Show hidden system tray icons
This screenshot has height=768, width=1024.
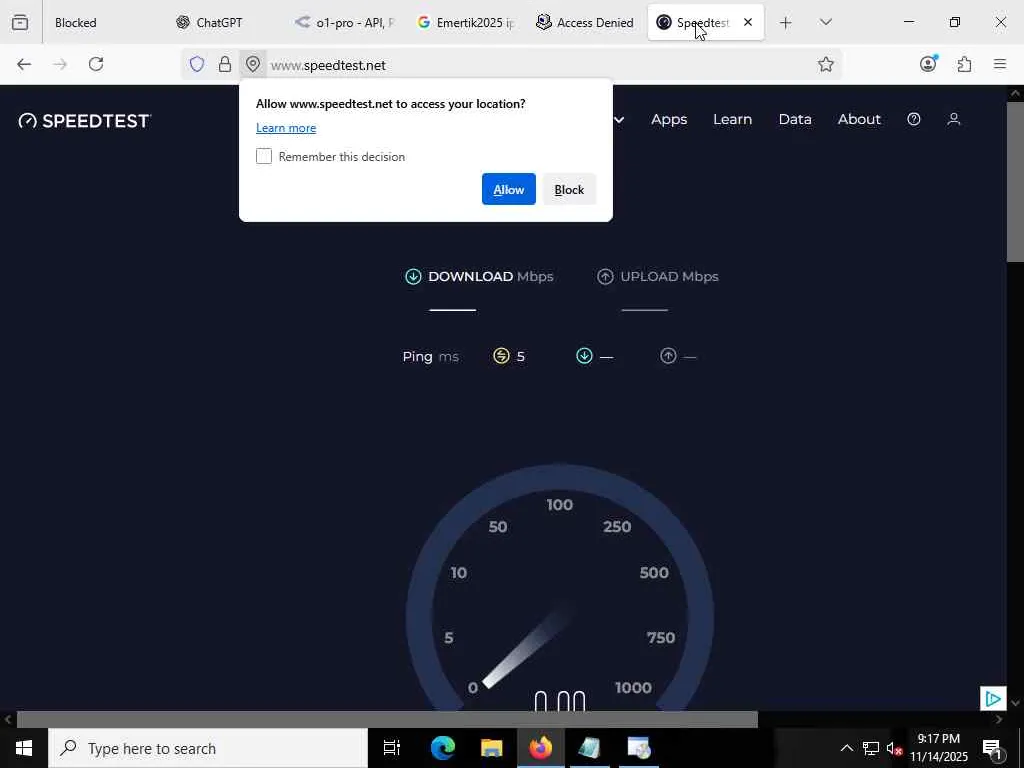pyautogui.click(x=846, y=748)
